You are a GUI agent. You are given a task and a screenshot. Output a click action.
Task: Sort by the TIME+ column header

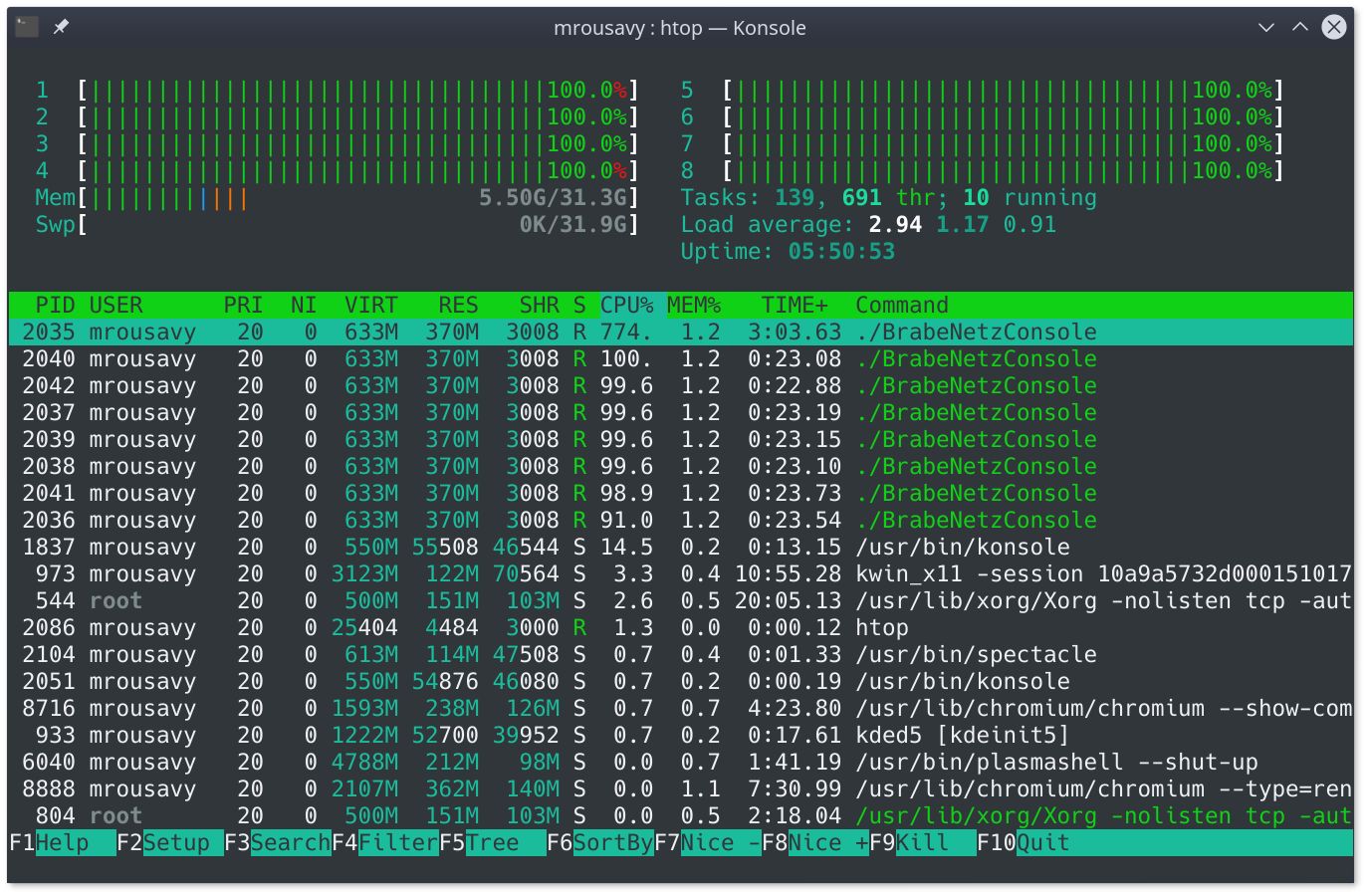795,306
